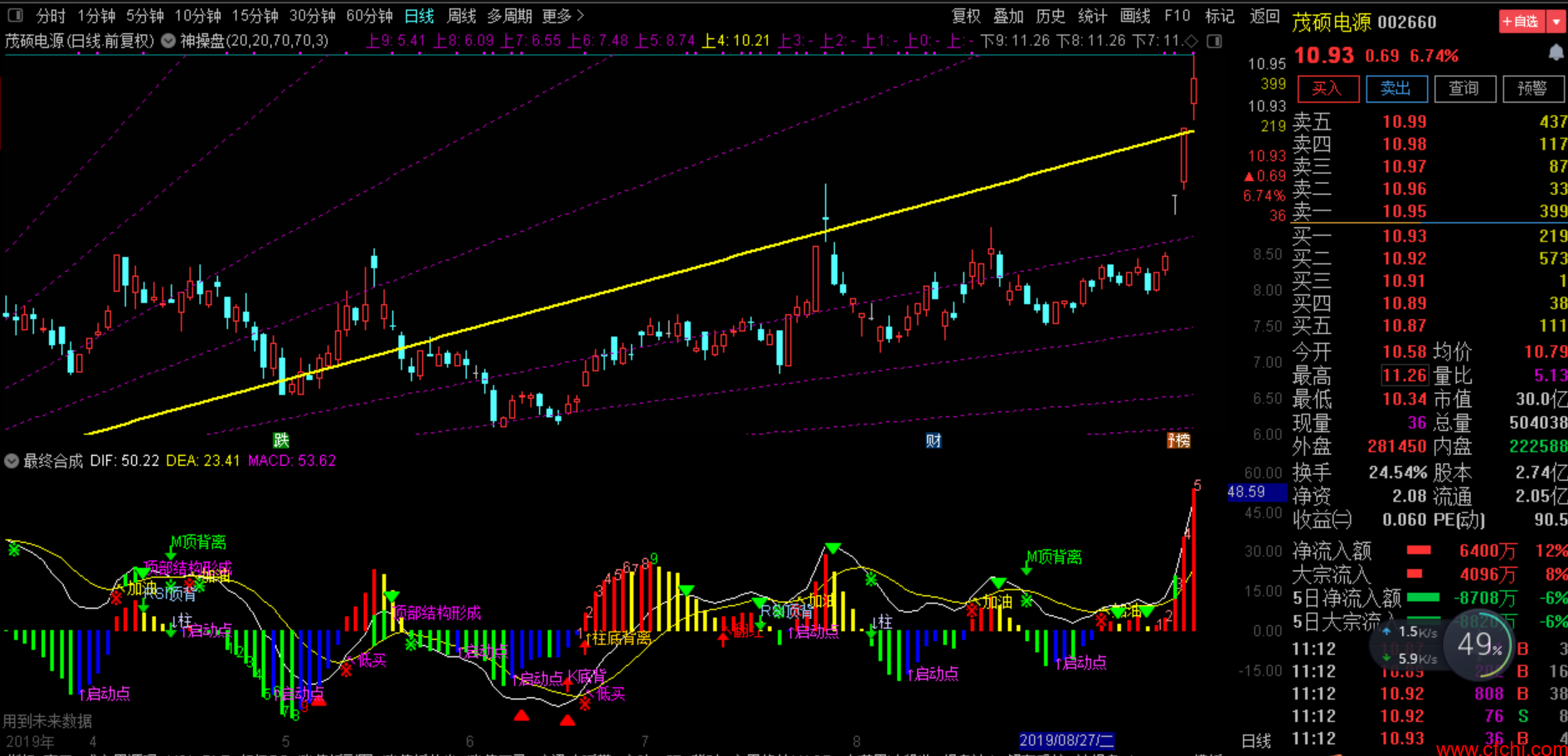Click the 财 finance marker on chart
Image resolution: width=1568 pixels, height=756 pixels.
click(934, 440)
